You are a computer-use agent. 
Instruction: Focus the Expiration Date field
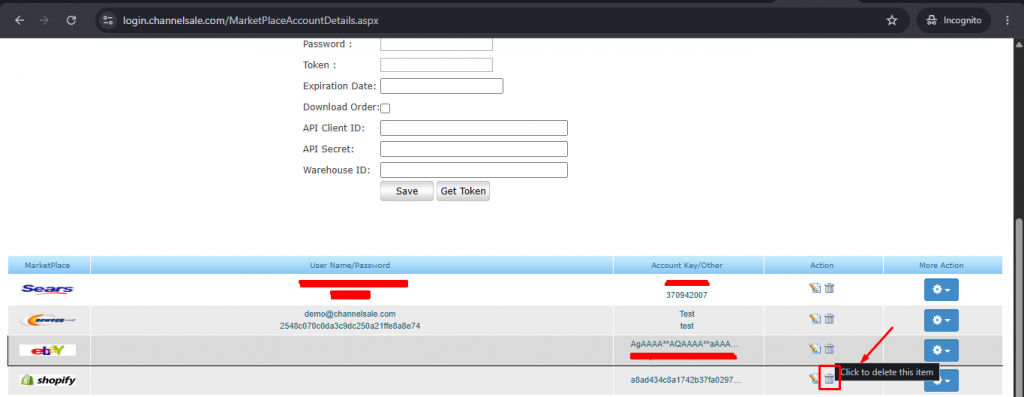tap(441, 86)
